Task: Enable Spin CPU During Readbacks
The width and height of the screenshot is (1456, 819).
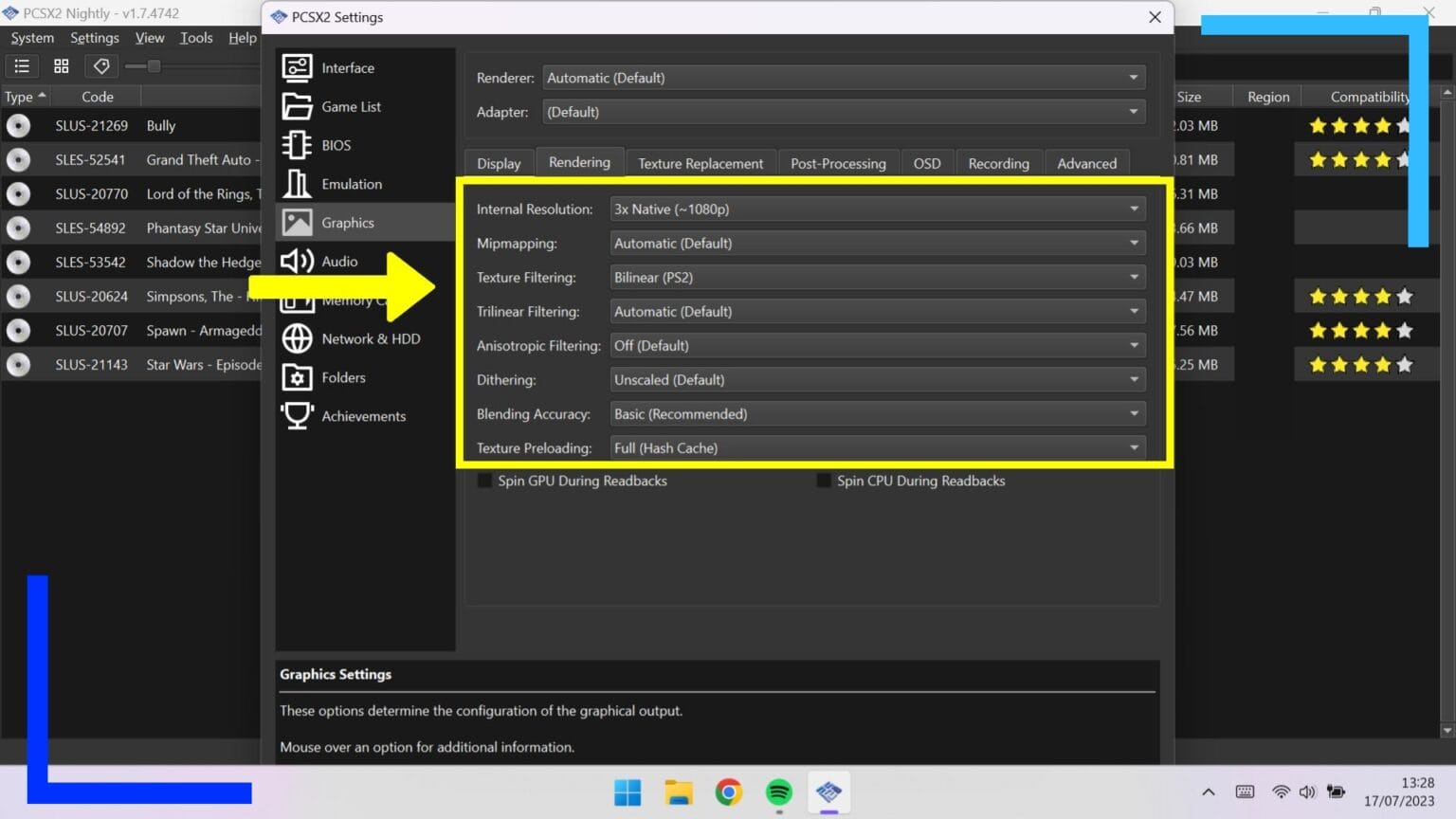Action: pyautogui.click(x=824, y=481)
